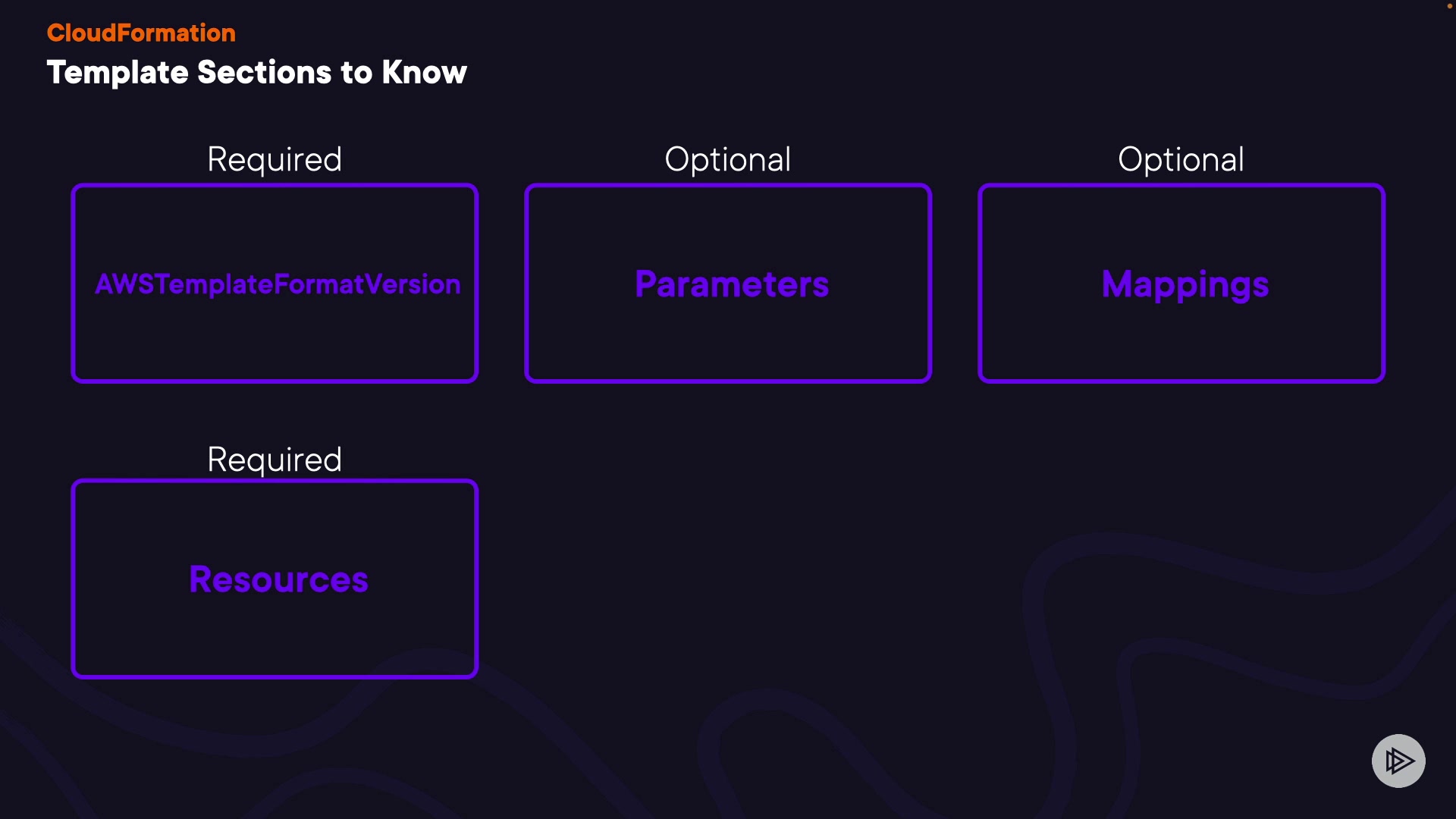Screen dimensions: 1456x819
Task: Choose the Mappings section box
Action: click(x=1181, y=283)
